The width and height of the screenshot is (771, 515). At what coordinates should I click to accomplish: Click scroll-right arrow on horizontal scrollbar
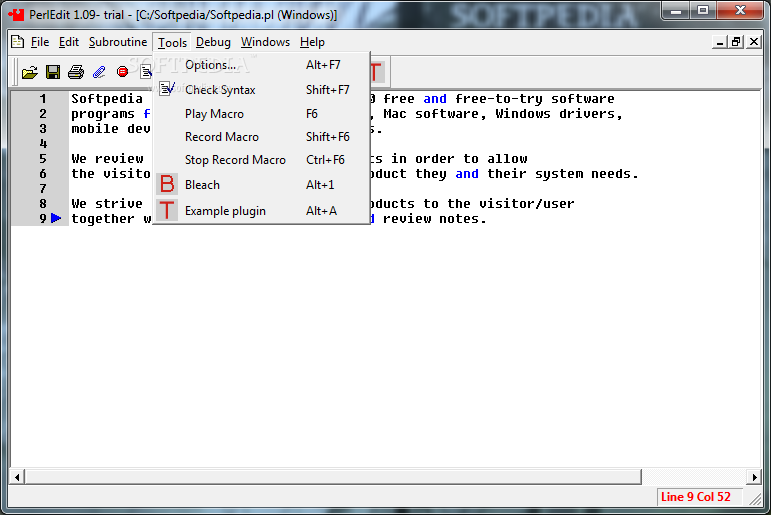coord(754,477)
